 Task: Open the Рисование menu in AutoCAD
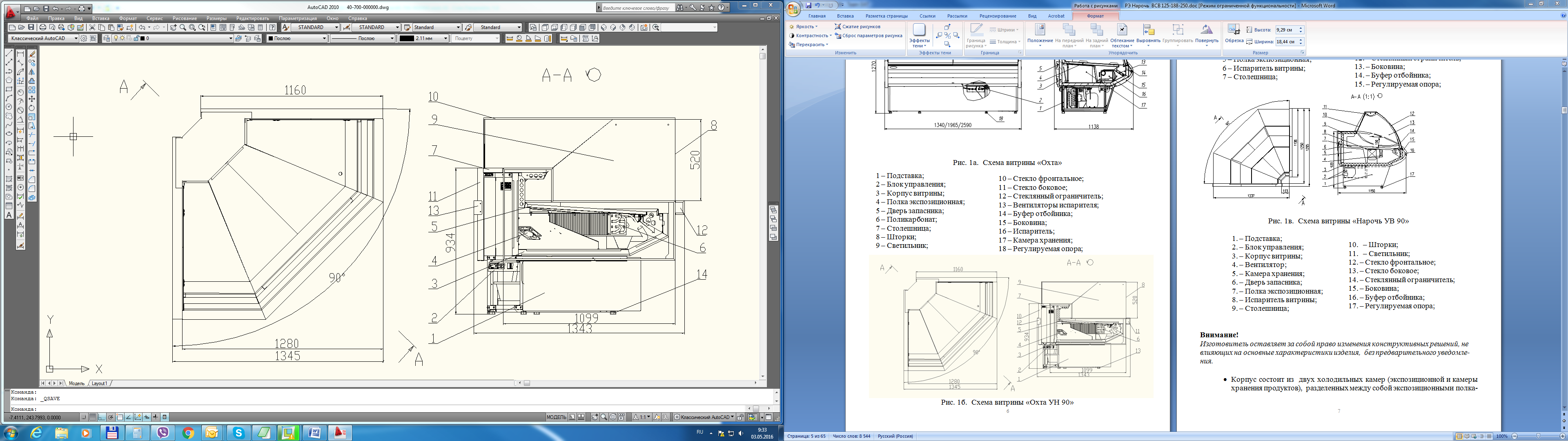[x=185, y=18]
